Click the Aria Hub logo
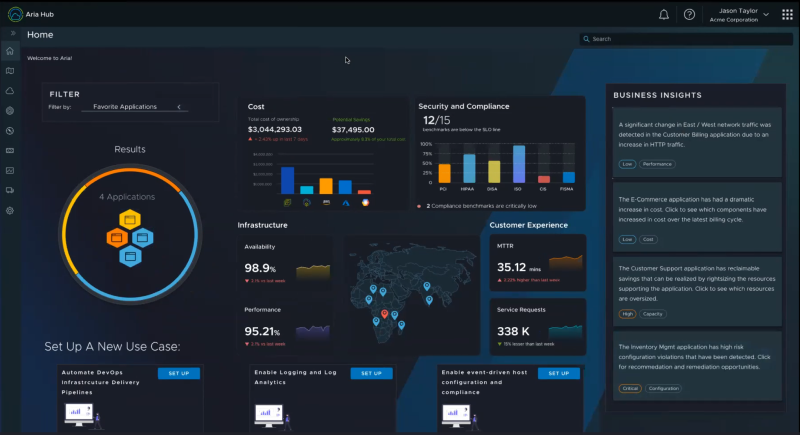The width and height of the screenshot is (800, 435). tap(15, 14)
